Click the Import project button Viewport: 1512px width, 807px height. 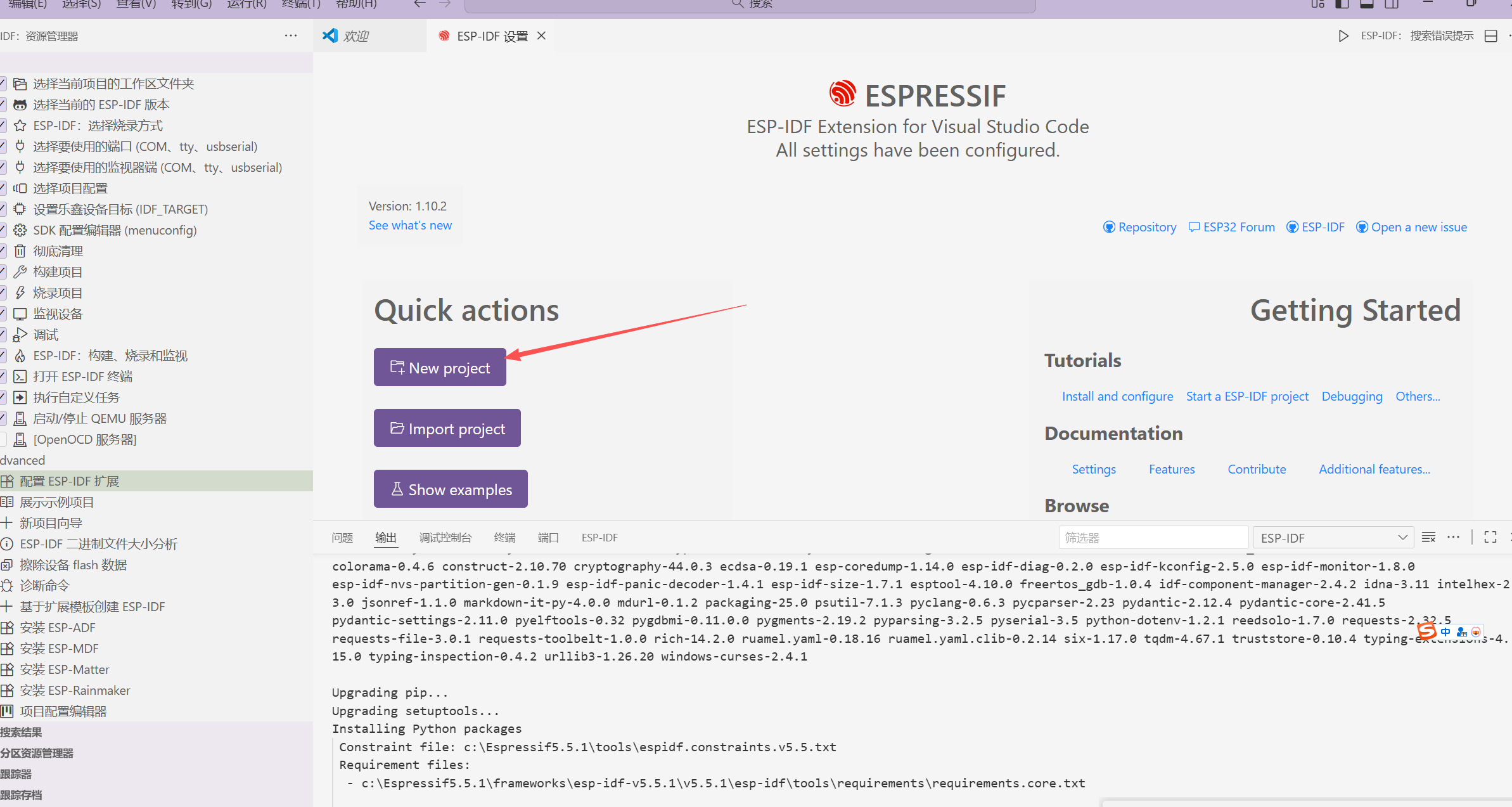coord(447,428)
